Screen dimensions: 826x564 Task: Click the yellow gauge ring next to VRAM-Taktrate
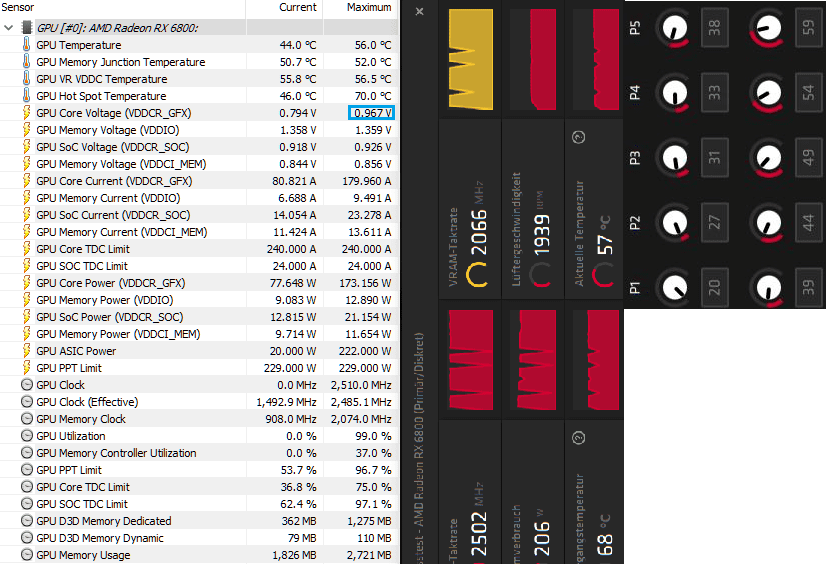point(477,274)
